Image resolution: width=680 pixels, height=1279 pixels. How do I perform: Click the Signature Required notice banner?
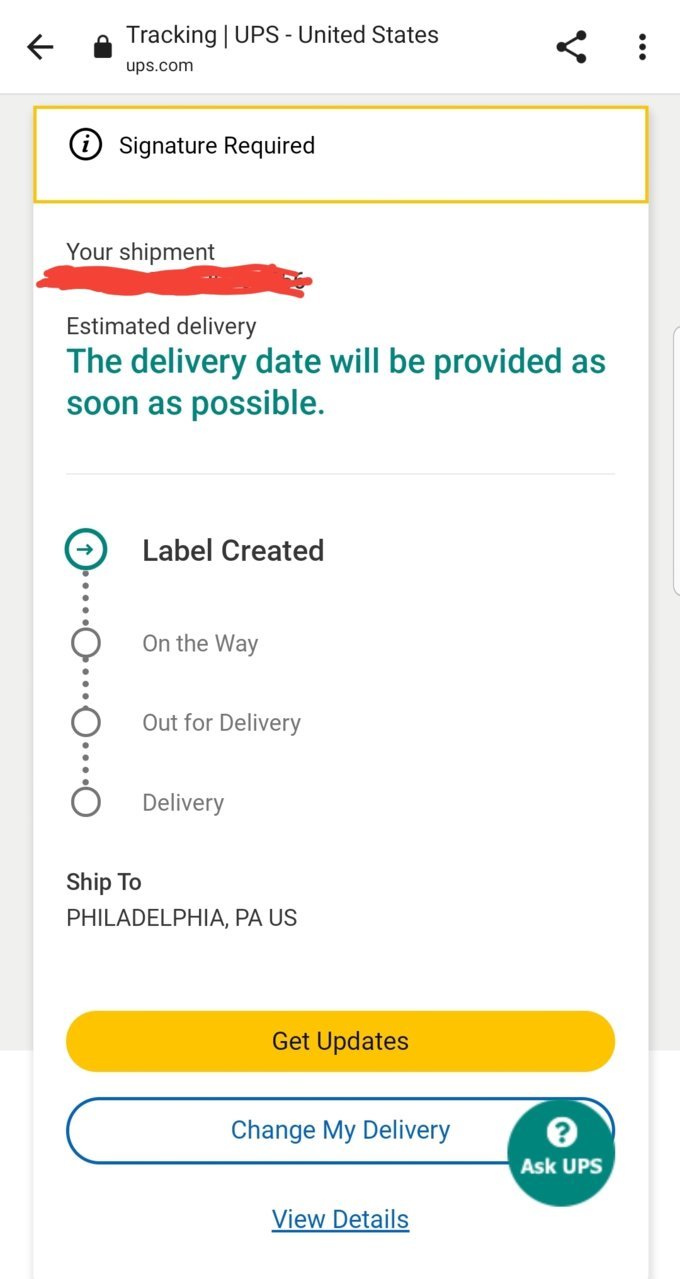click(x=341, y=153)
